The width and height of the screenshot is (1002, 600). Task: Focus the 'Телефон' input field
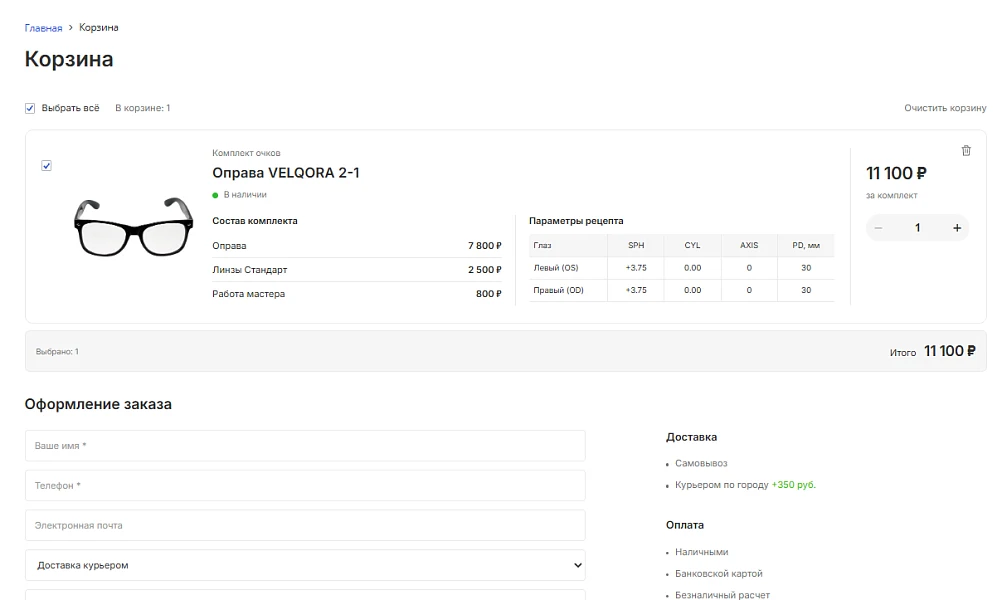click(x=305, y=486)
